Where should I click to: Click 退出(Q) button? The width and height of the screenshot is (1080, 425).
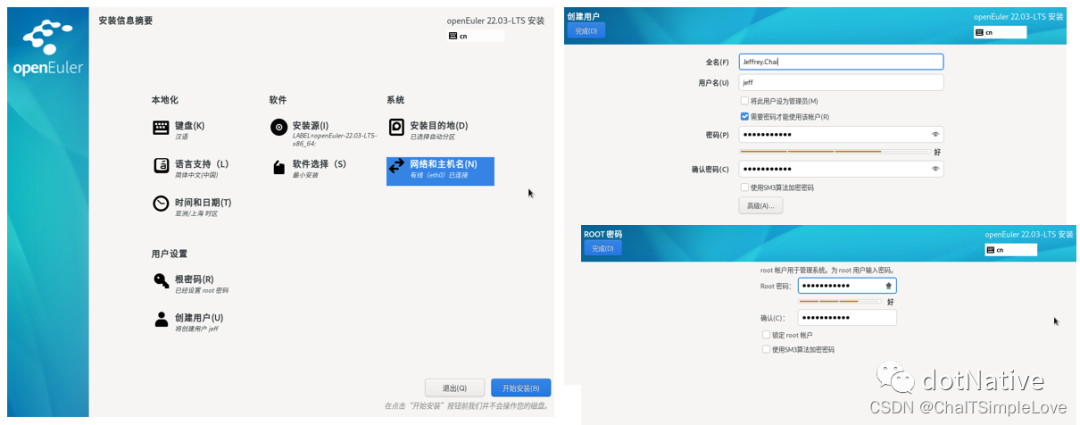pos(455,388)
